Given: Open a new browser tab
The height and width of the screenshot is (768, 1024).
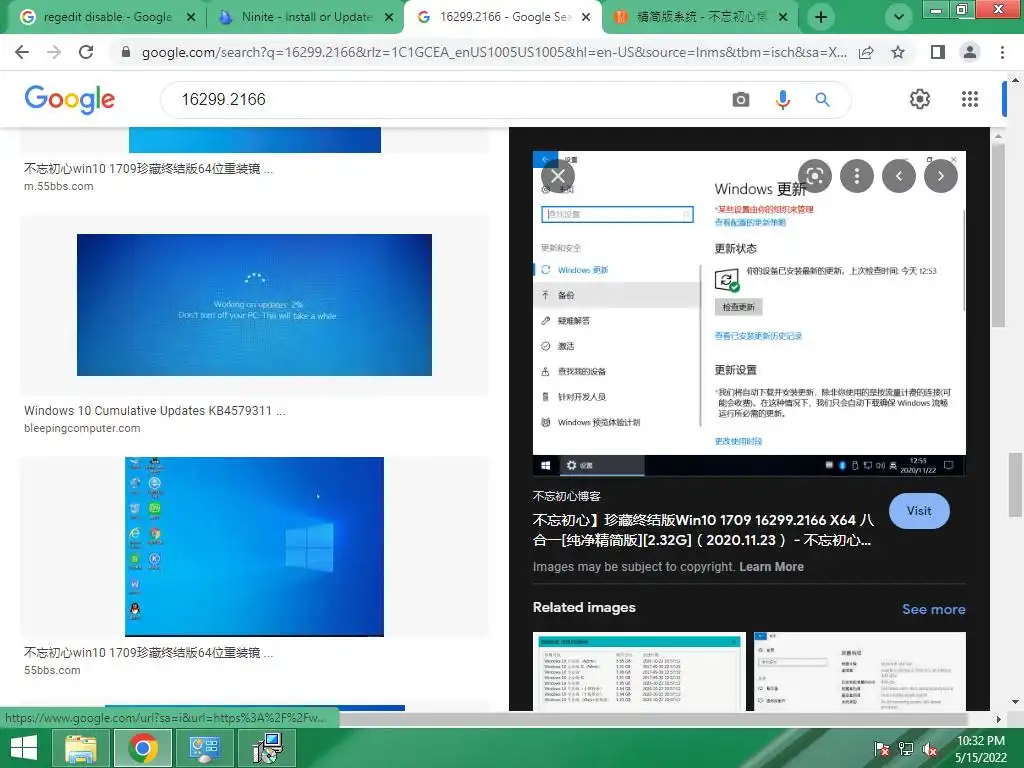Looking at the screenshot, I should tap(821, 17).
